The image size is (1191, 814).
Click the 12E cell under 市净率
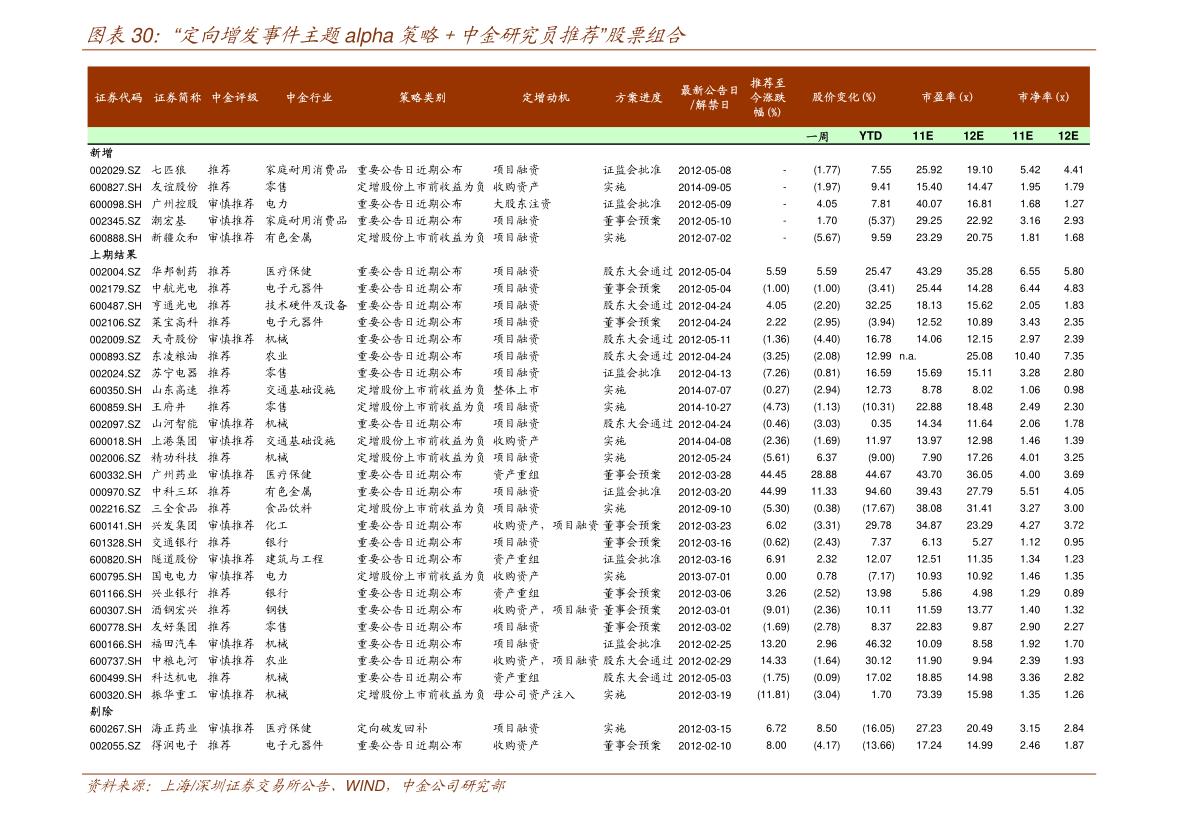point(1068,136)
